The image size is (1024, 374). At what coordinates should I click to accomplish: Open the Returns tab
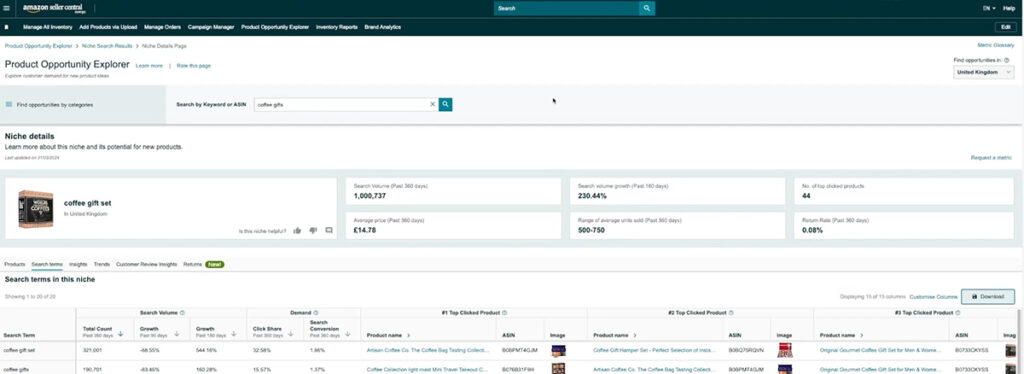(193, 264)
